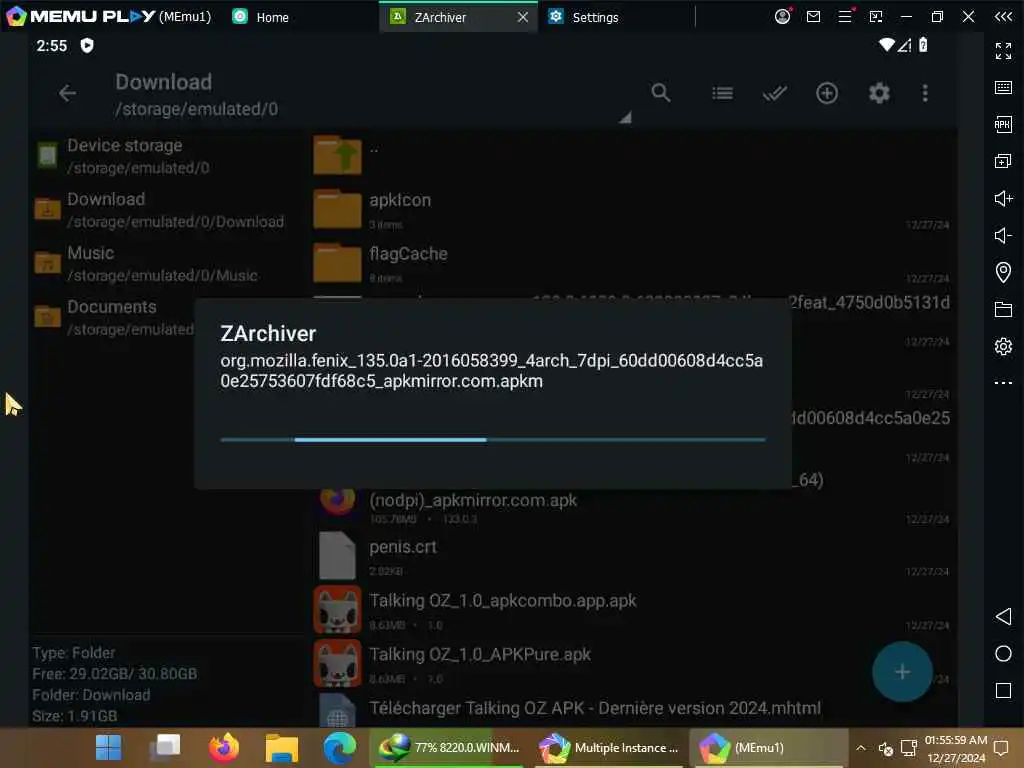Show more sidebar tools via three dots
The image size is (1024, 768).
[x=1003, y=383]
